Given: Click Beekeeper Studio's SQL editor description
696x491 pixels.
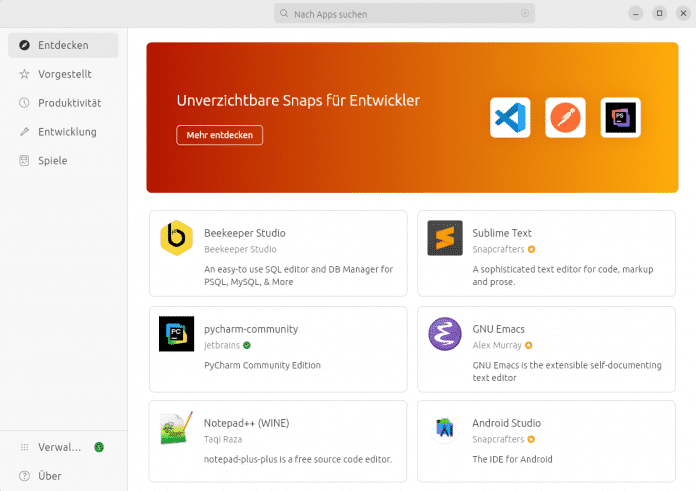Looking at the screenshot, I should pos(298,276).
